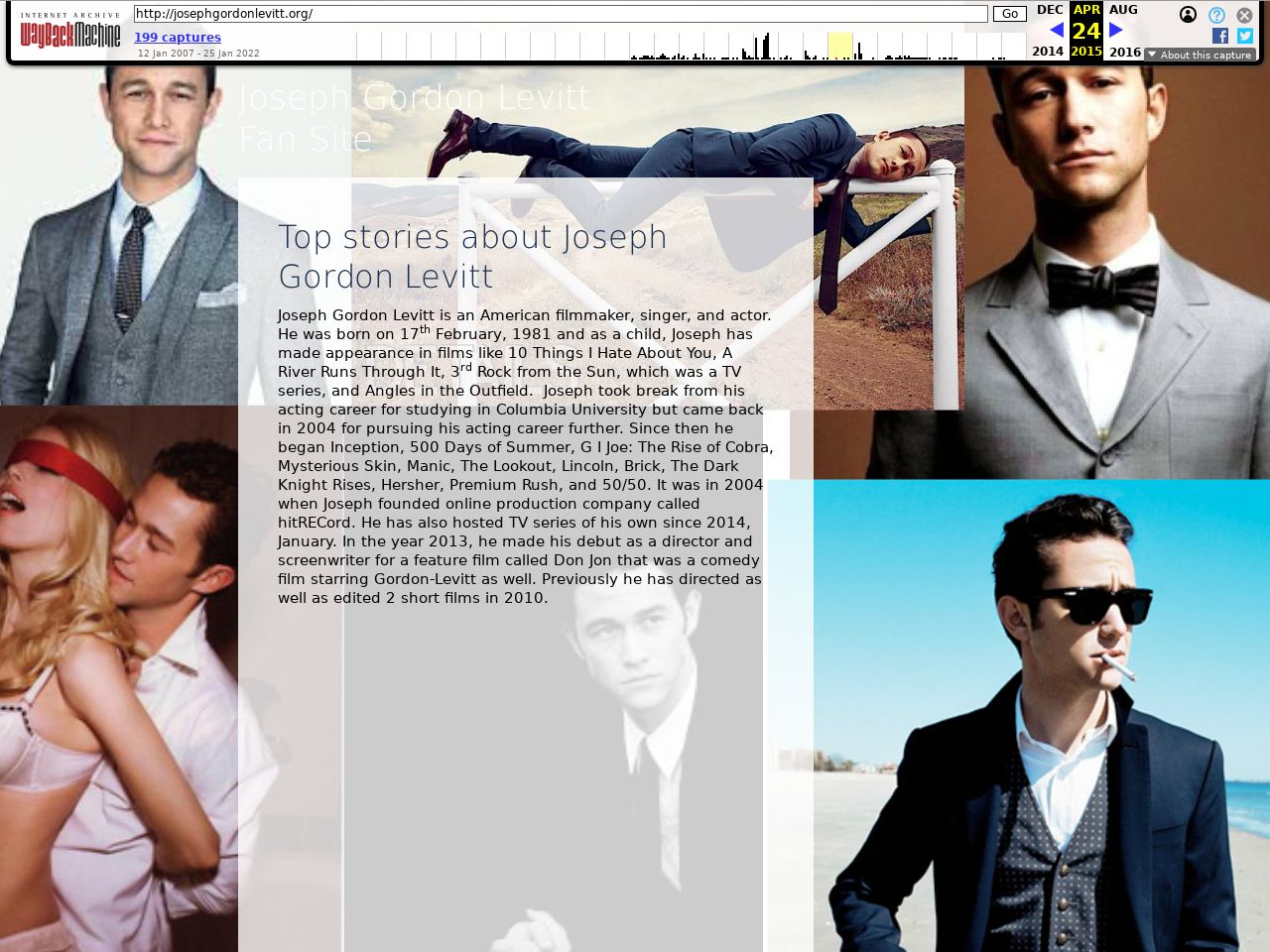The height and width of the screenshot is (952, 1270).
Task: Expand the About this capture dropdown
Action: 1199,56
